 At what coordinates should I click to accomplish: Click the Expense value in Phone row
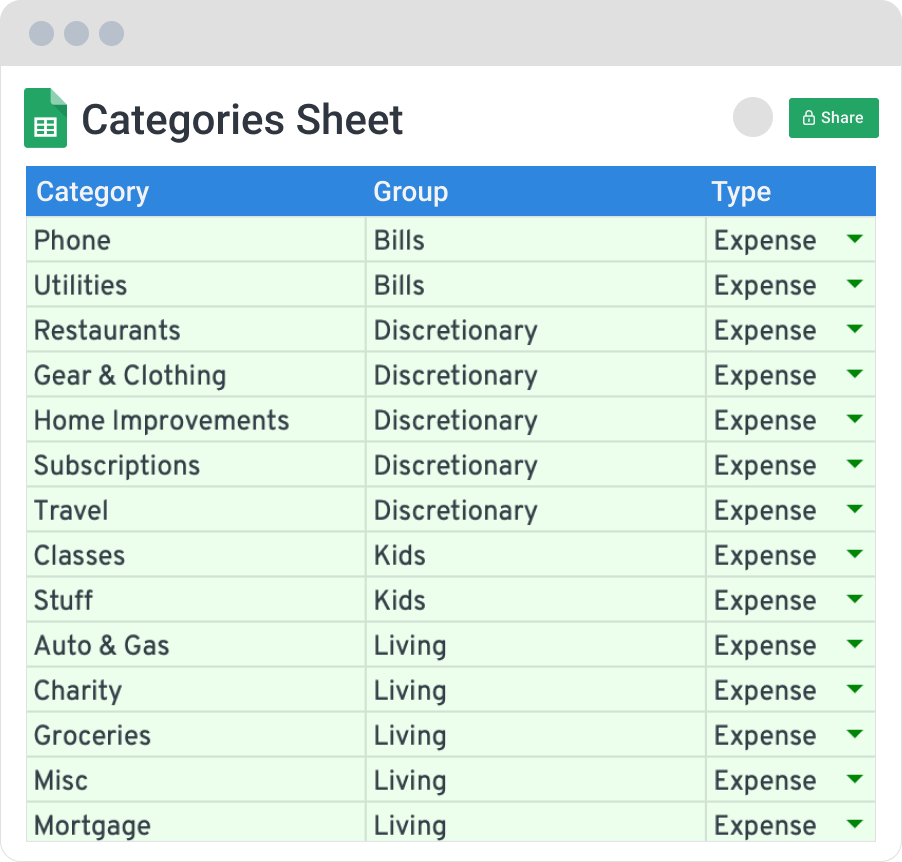pyautogui.click(x=765, y=241)
